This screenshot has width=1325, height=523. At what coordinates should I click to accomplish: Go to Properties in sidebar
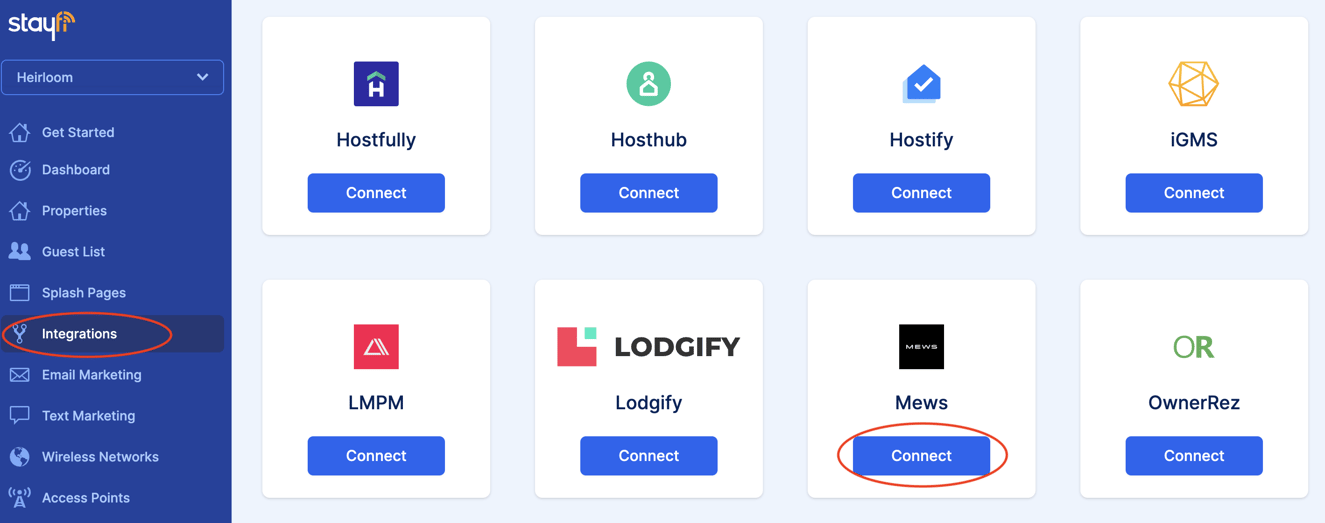tap(74, 211)
